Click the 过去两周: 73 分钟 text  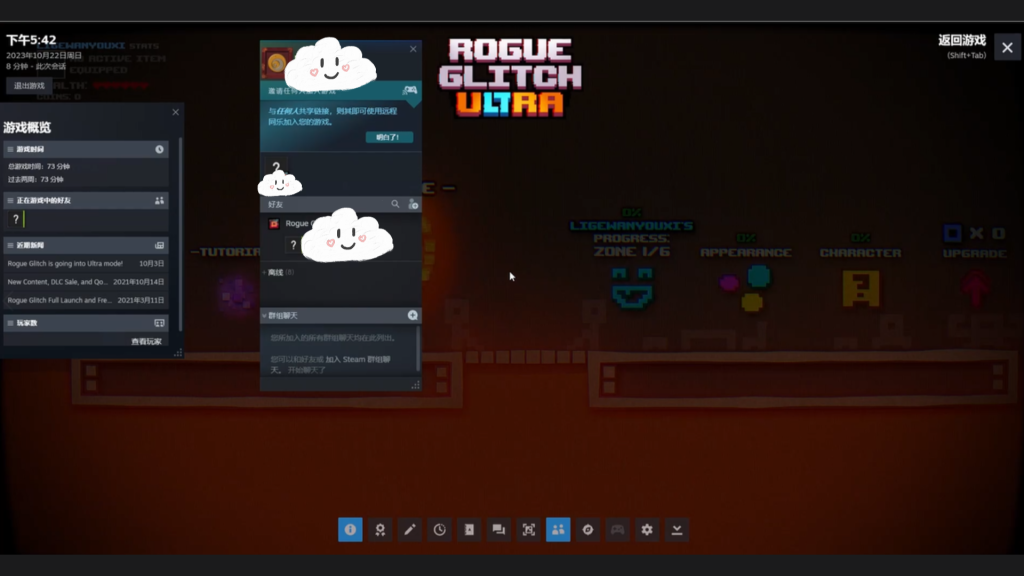(36, 180)
